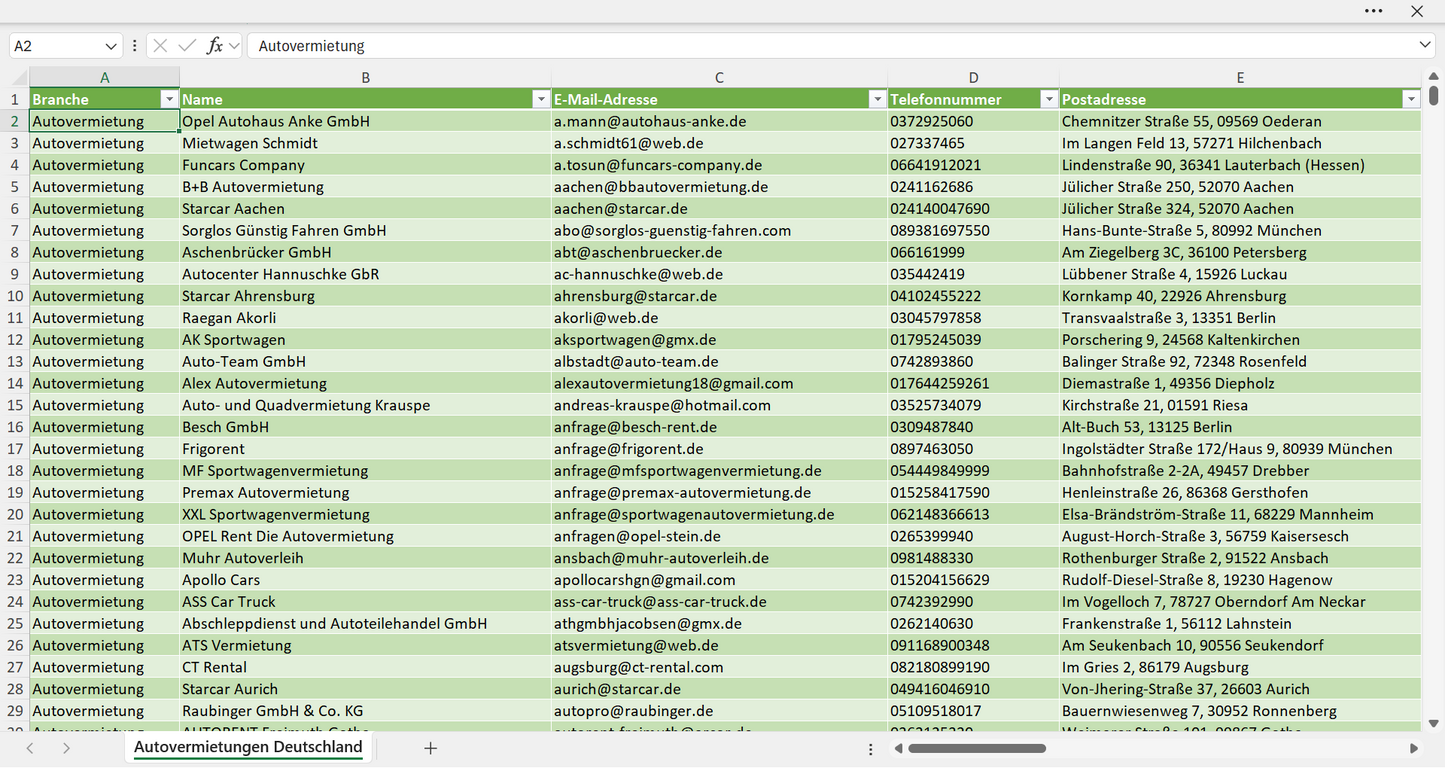Click the sheet tab bar options dots
Image resolution: width=1445 pixels, height=768 pixels.
871,748
